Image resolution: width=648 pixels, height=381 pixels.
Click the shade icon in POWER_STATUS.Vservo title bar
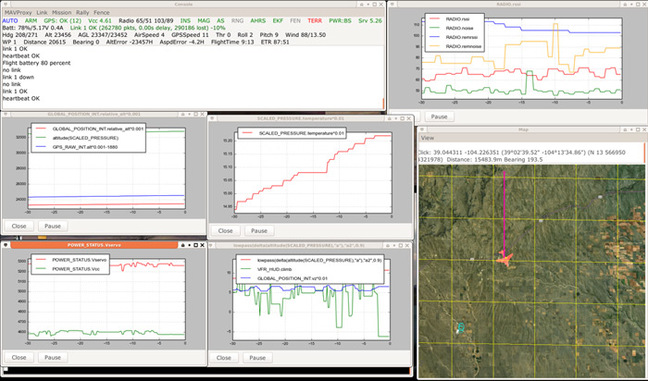pos(183,245)
